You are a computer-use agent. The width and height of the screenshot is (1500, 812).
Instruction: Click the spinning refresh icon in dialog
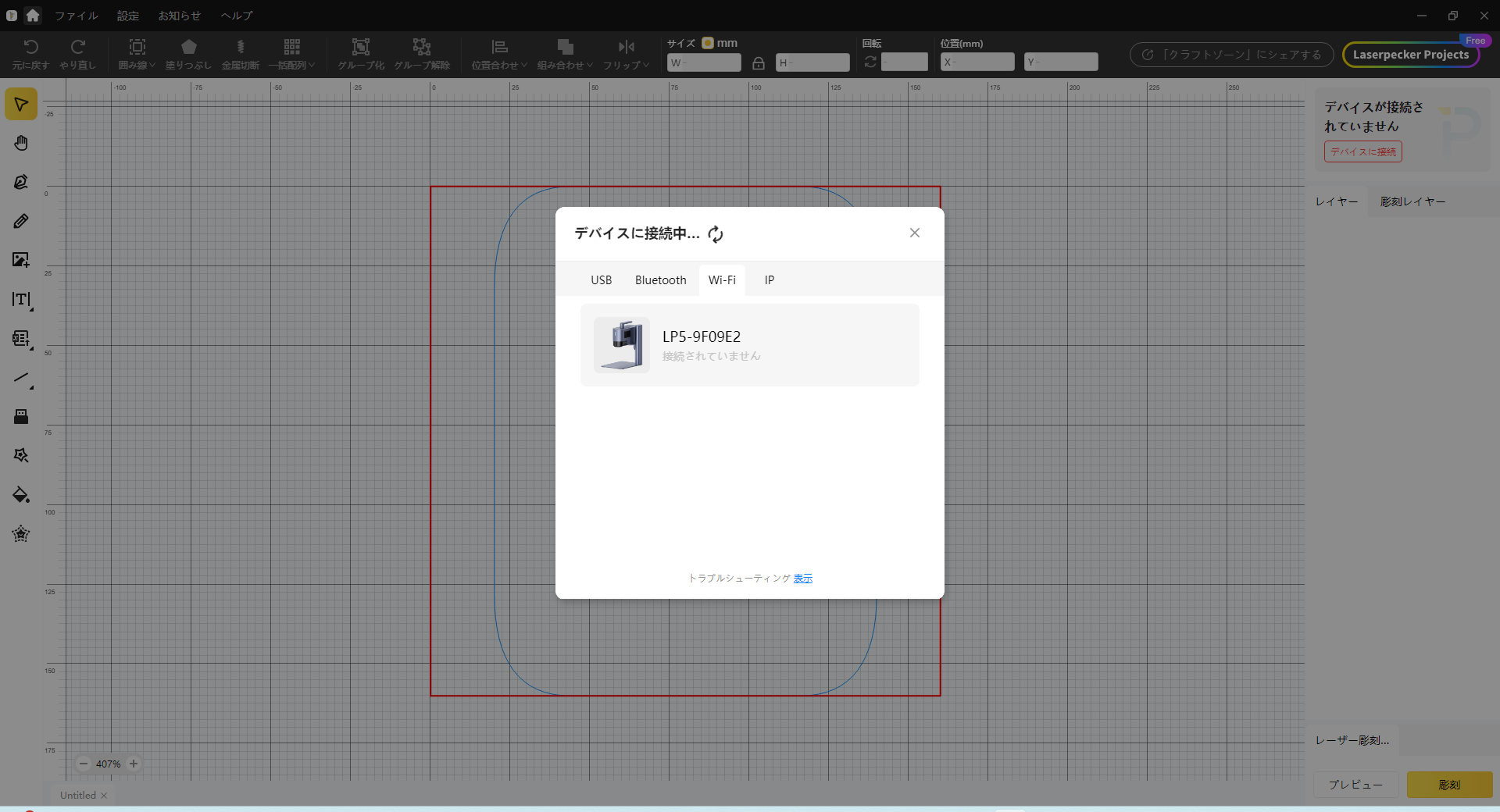click(716, 233)
